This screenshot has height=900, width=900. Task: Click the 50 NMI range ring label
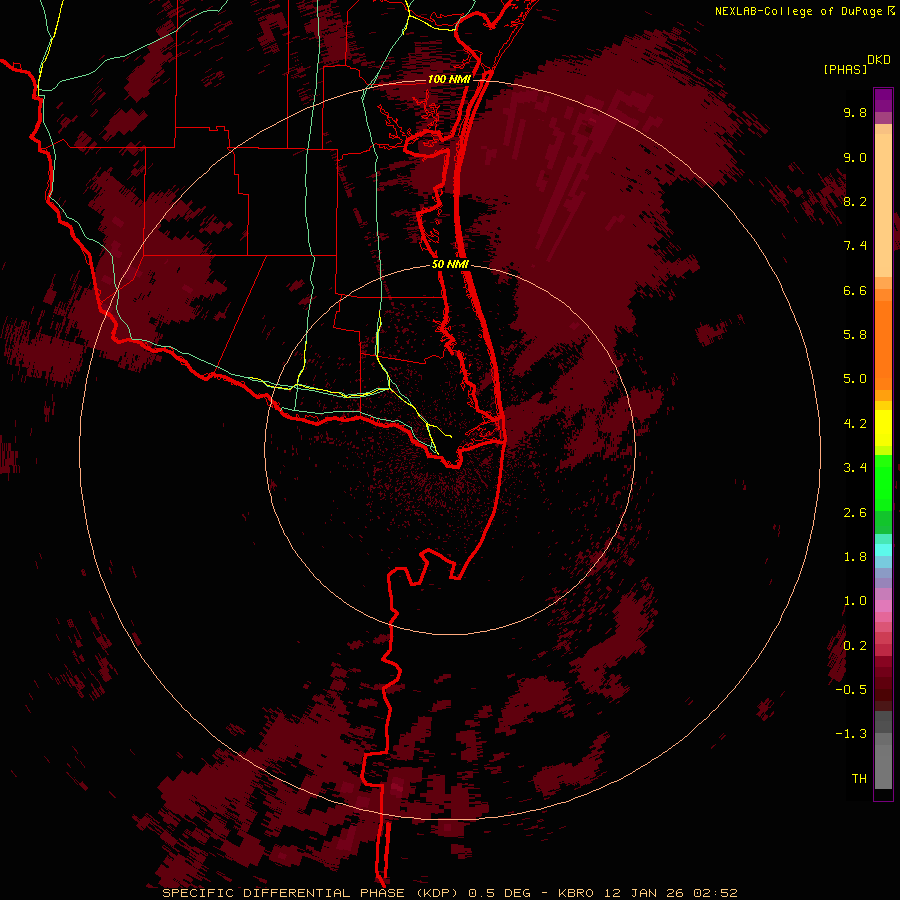pos(450,264)
